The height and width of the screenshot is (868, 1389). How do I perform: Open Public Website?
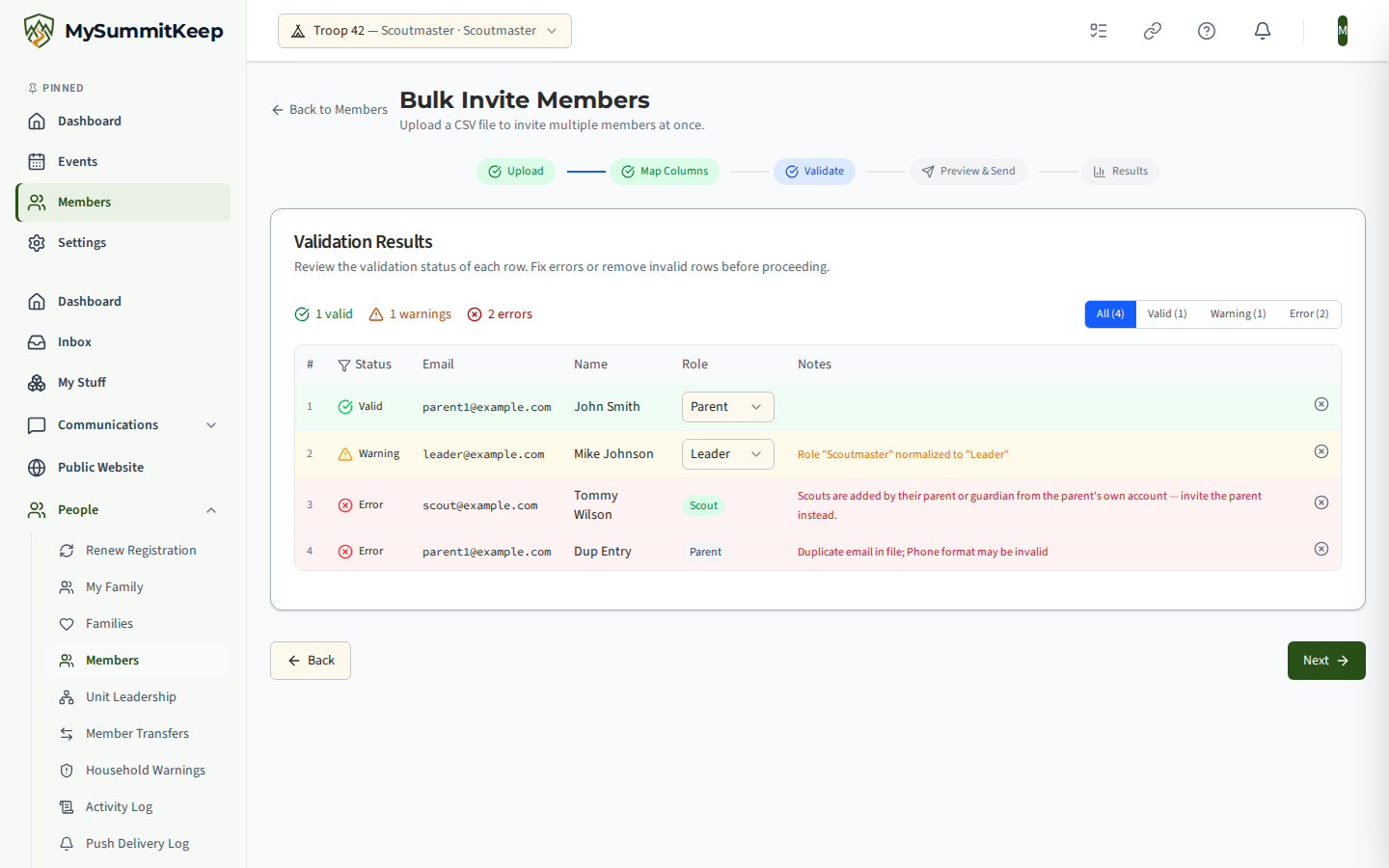coord(123,468)
